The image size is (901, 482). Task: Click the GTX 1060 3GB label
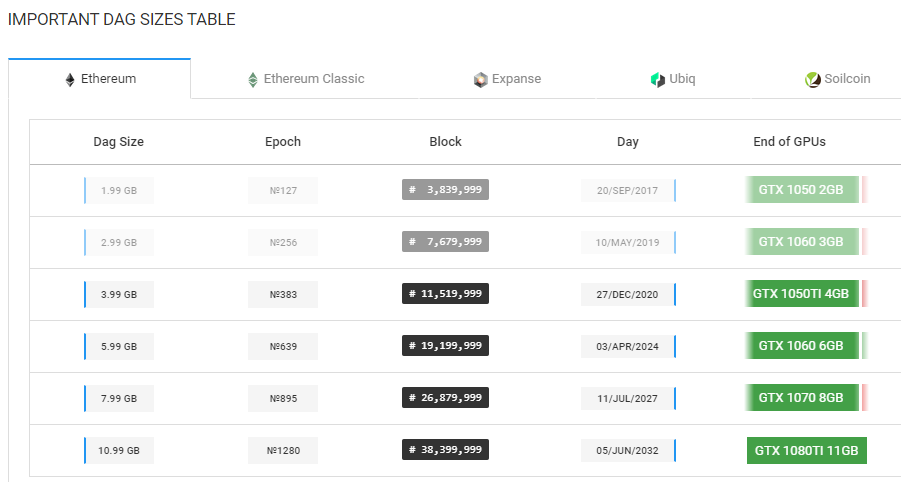(801, 242)
